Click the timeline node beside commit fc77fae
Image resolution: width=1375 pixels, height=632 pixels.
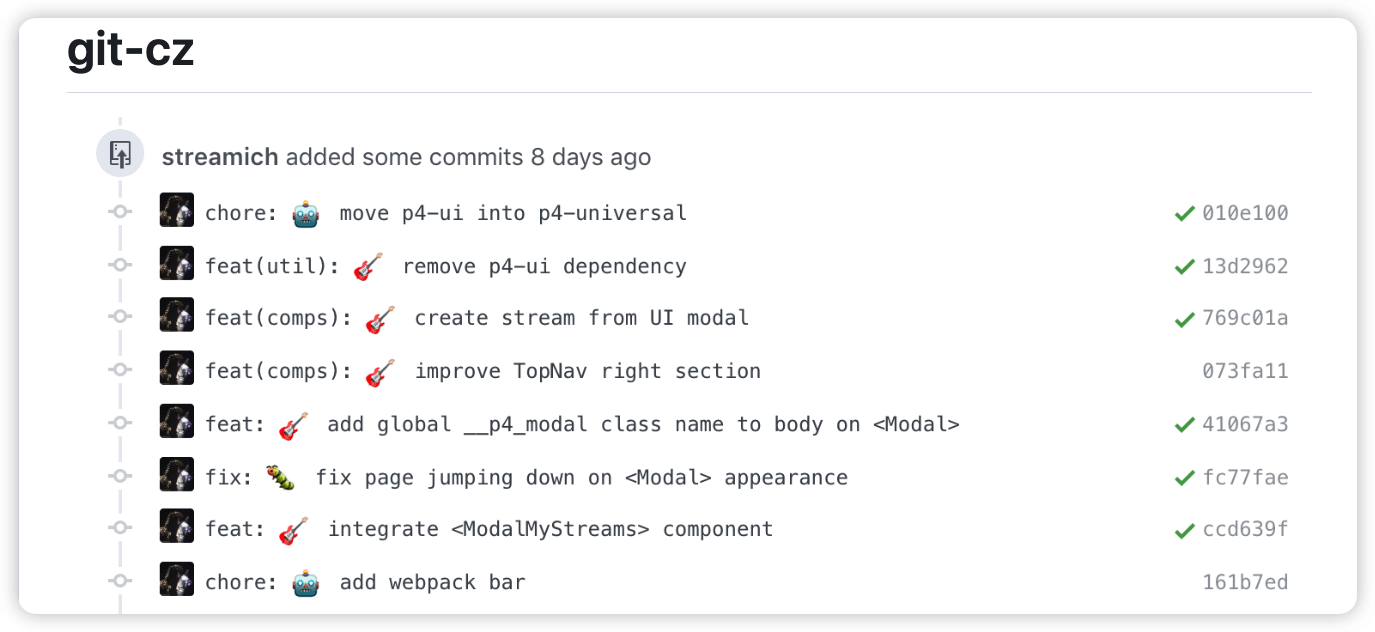click(x=120, y=476)
